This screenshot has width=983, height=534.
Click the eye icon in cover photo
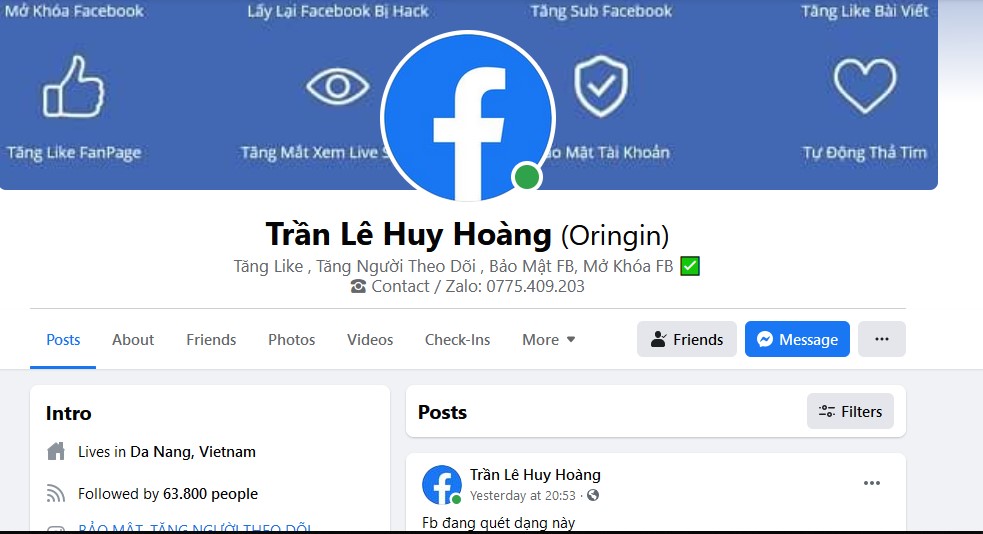coord(337,86)
